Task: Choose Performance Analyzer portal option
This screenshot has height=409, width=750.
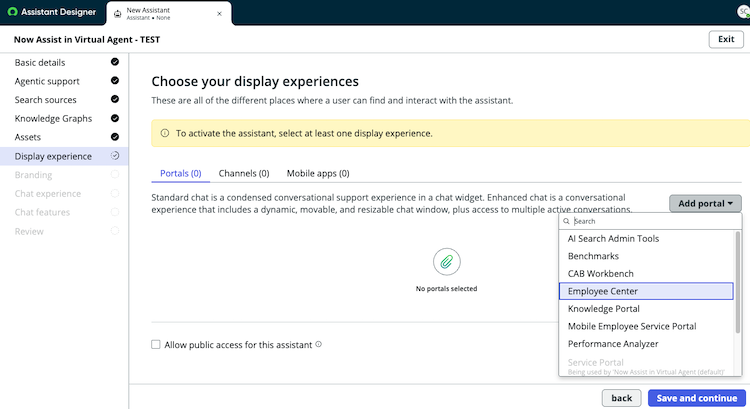Action: tap(646, 344)
